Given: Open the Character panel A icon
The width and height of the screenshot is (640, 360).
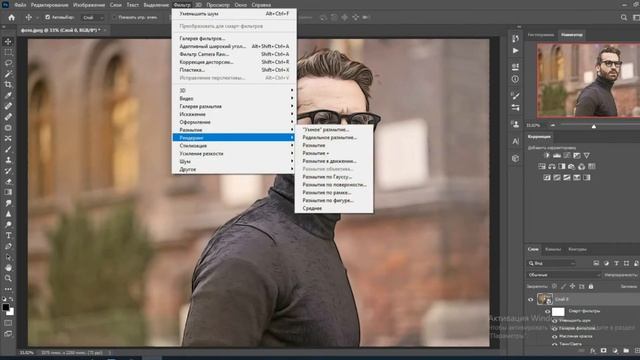Looking at the screenshot, I should tap(516, 141).
